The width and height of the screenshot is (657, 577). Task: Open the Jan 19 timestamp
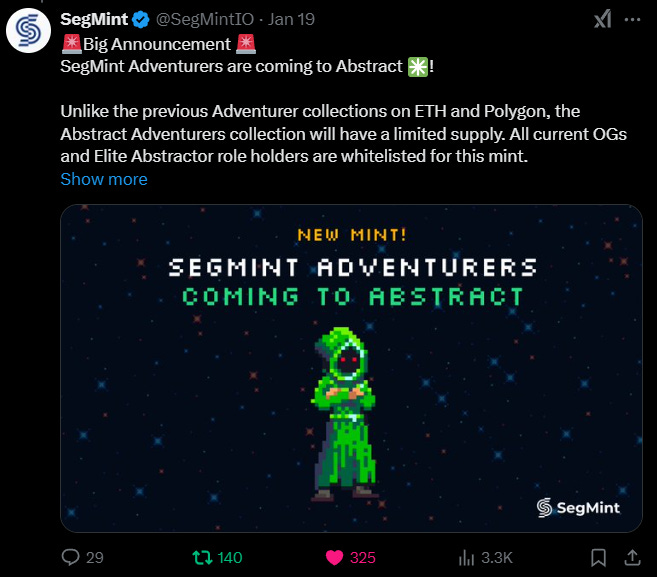point(291,19)
